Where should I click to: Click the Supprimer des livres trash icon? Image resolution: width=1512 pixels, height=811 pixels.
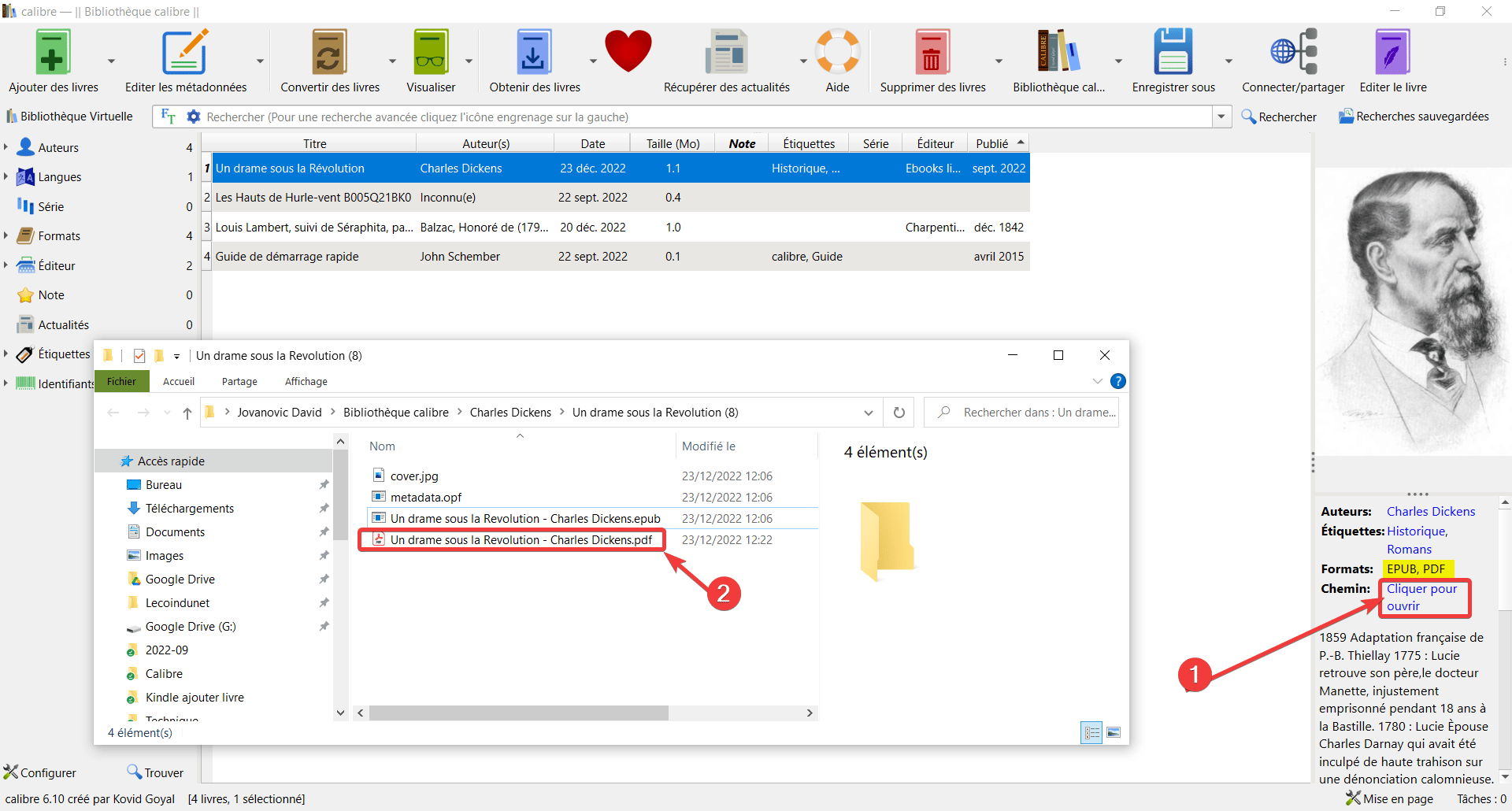(x=932, y=52)
